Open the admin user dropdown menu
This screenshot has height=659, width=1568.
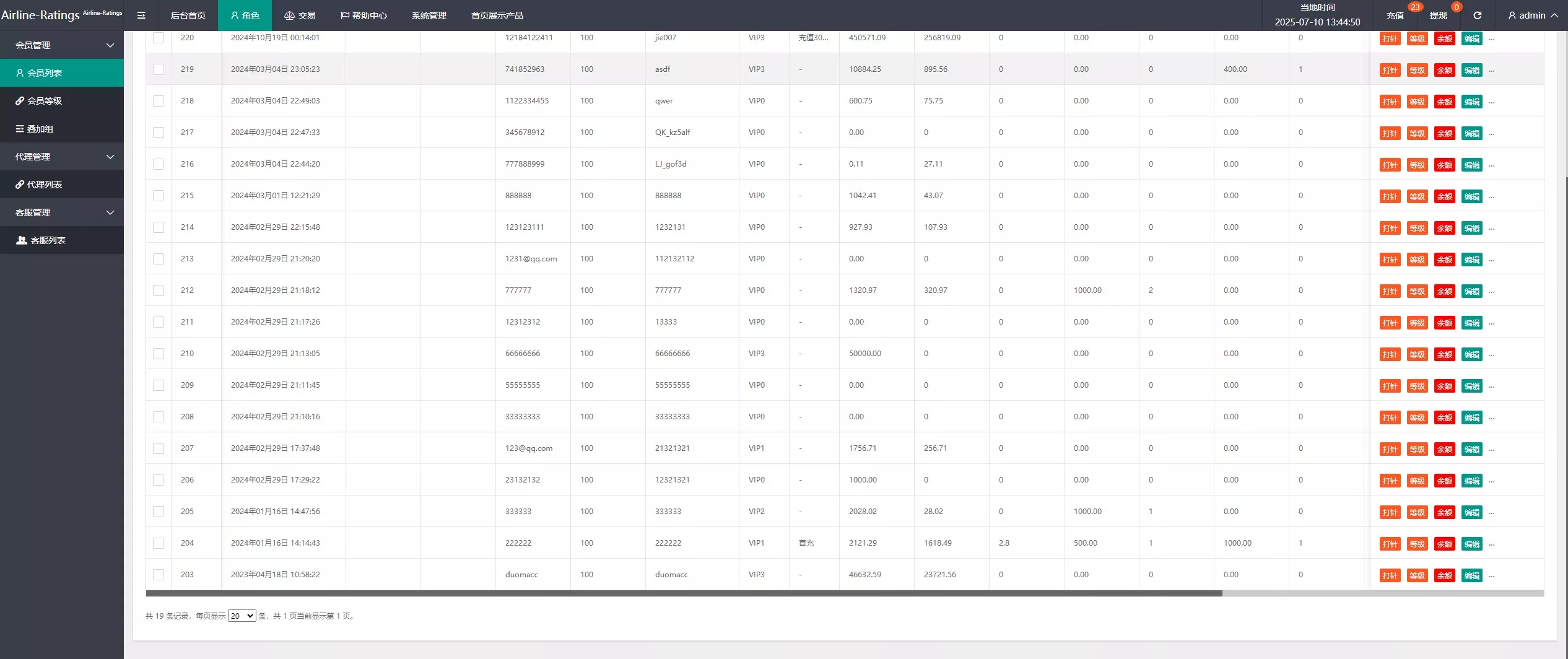tap(1532, 15)
